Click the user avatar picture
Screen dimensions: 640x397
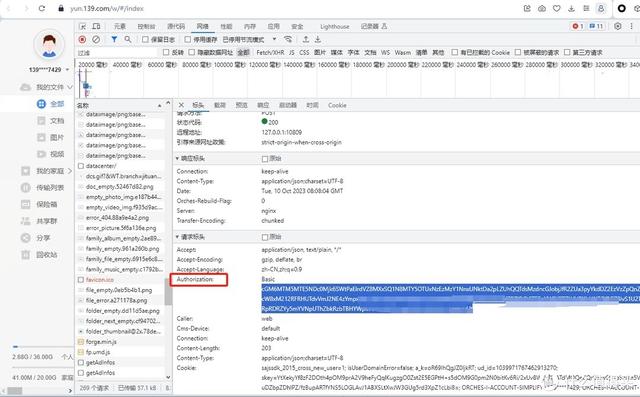[49, 45]
